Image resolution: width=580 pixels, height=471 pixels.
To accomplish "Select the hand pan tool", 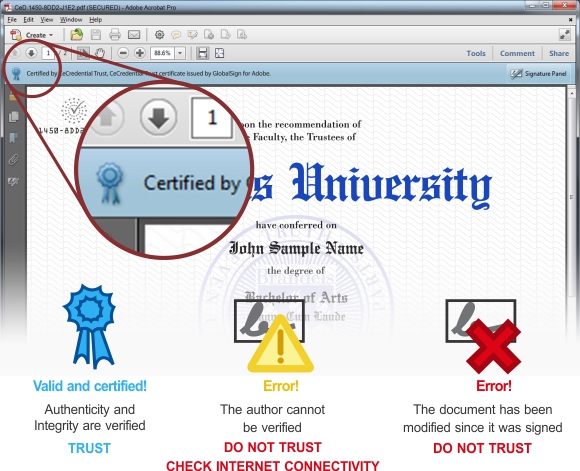I will click(100, 53).
